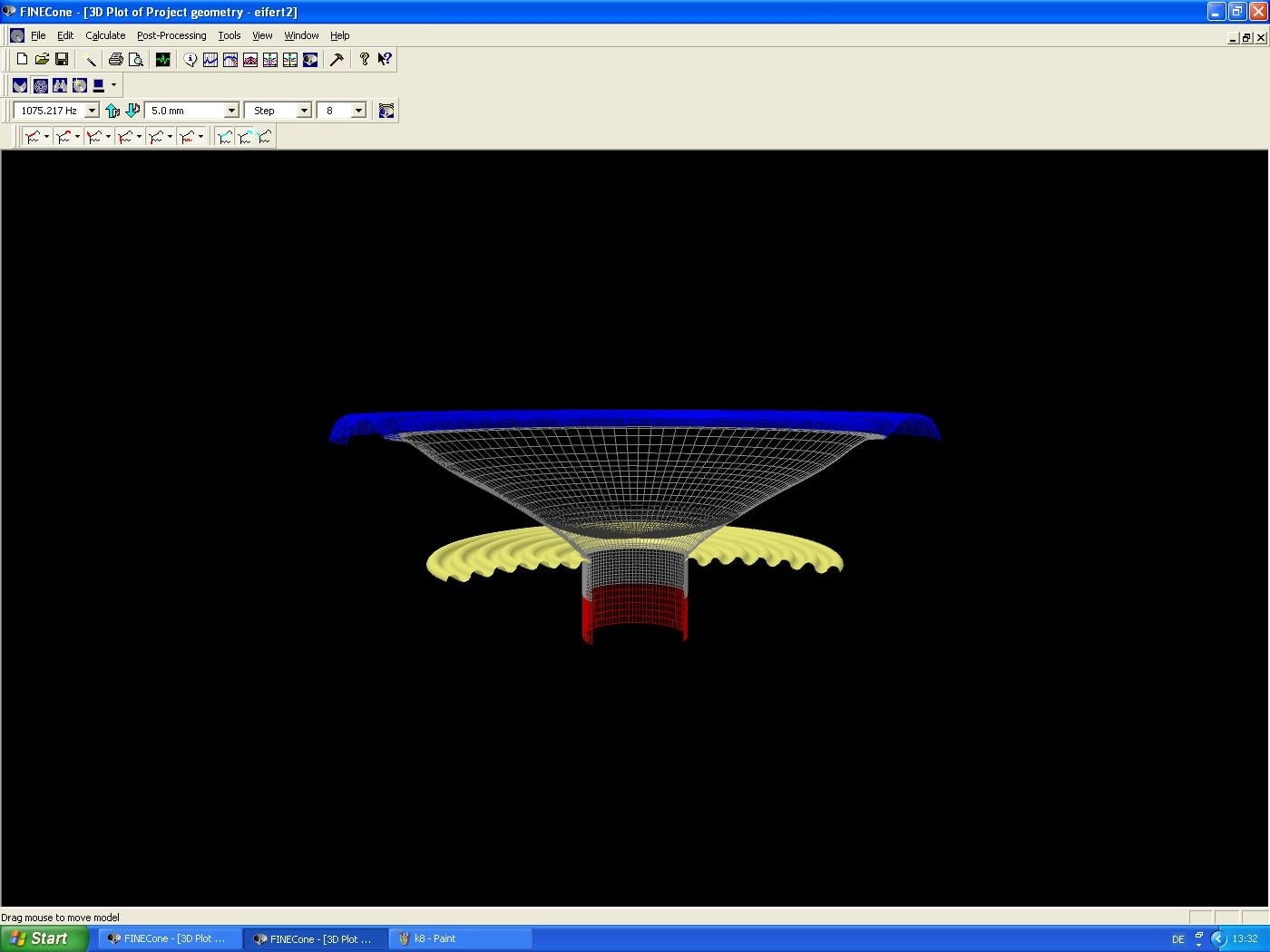Expand the 1075.217 Hz frequency dropdown
The width and height of the screenshot is (1270, 952).
[92, 111]
